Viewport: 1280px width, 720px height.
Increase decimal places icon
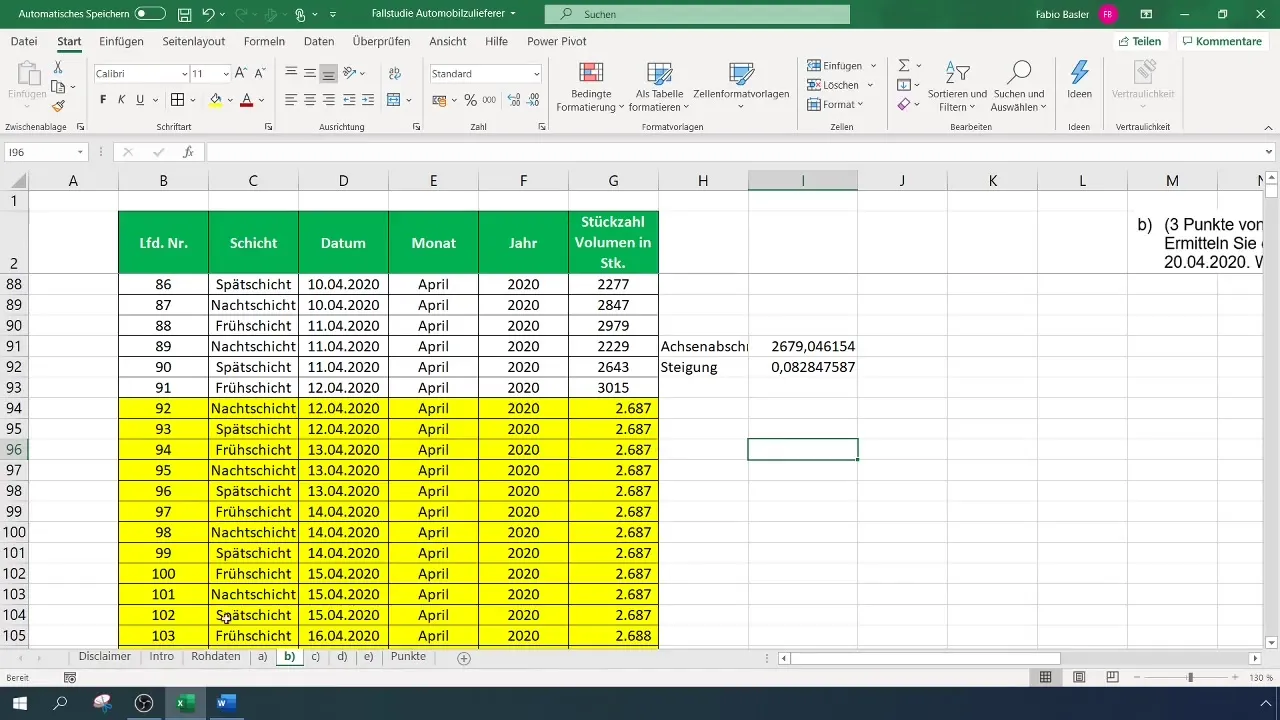tap(514, 100)
